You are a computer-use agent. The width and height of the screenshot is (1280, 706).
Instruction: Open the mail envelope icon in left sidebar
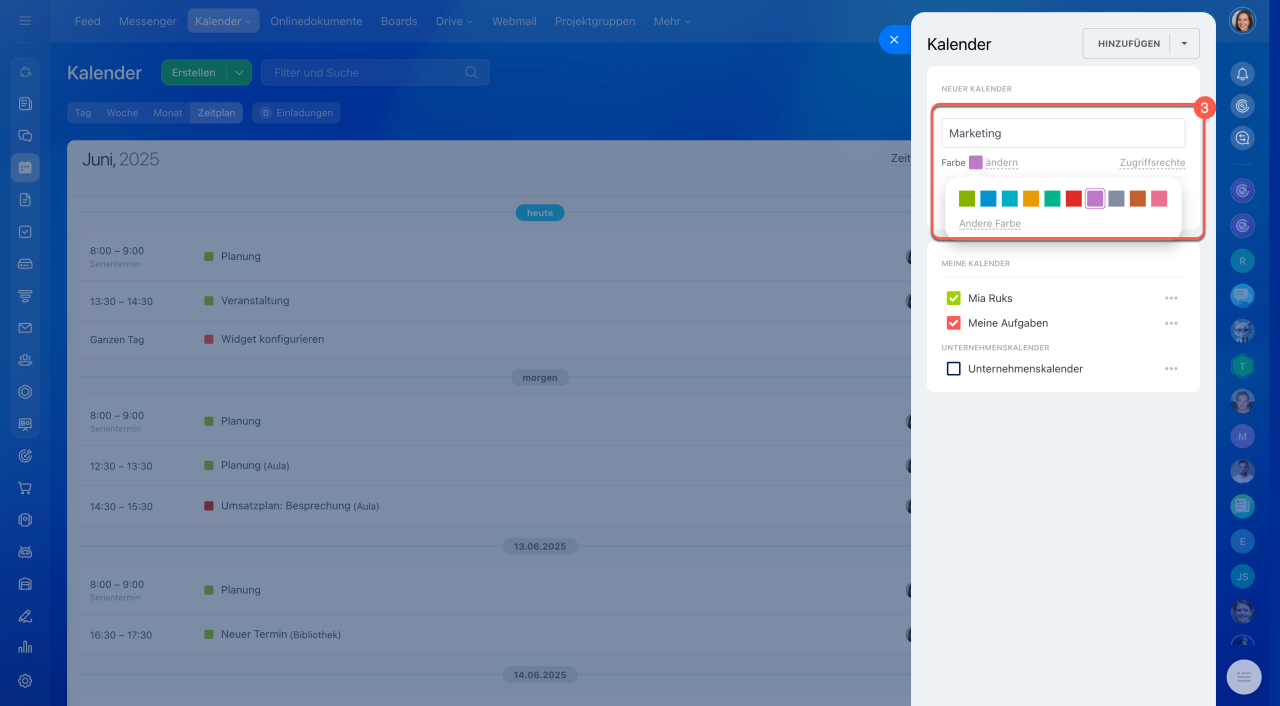[25, 328]
